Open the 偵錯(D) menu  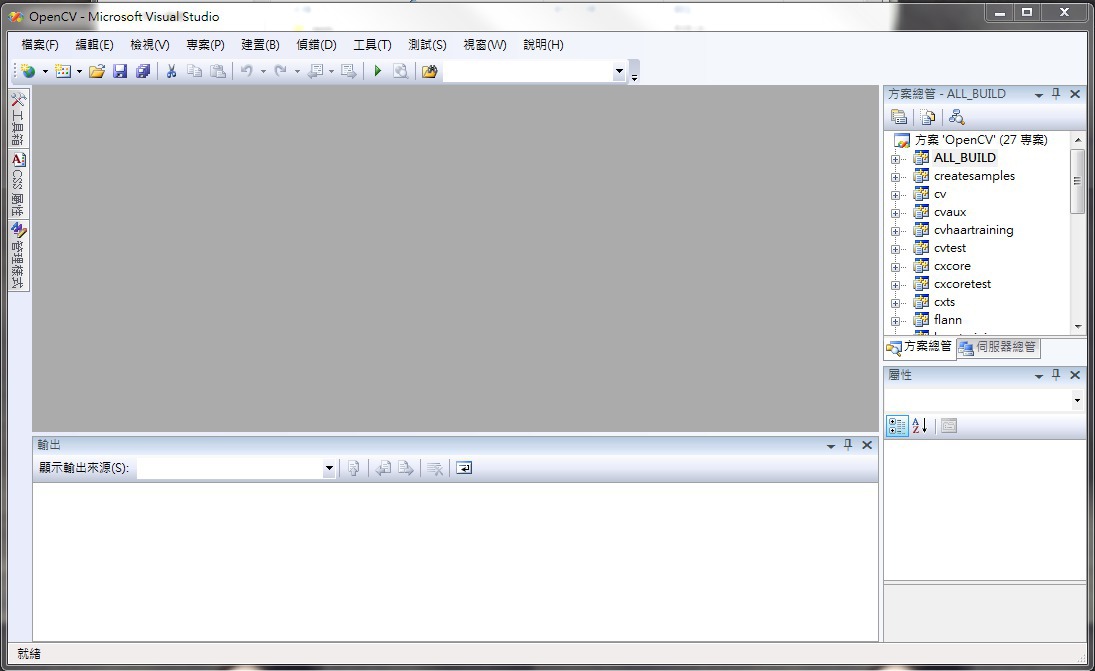(316, 45)
